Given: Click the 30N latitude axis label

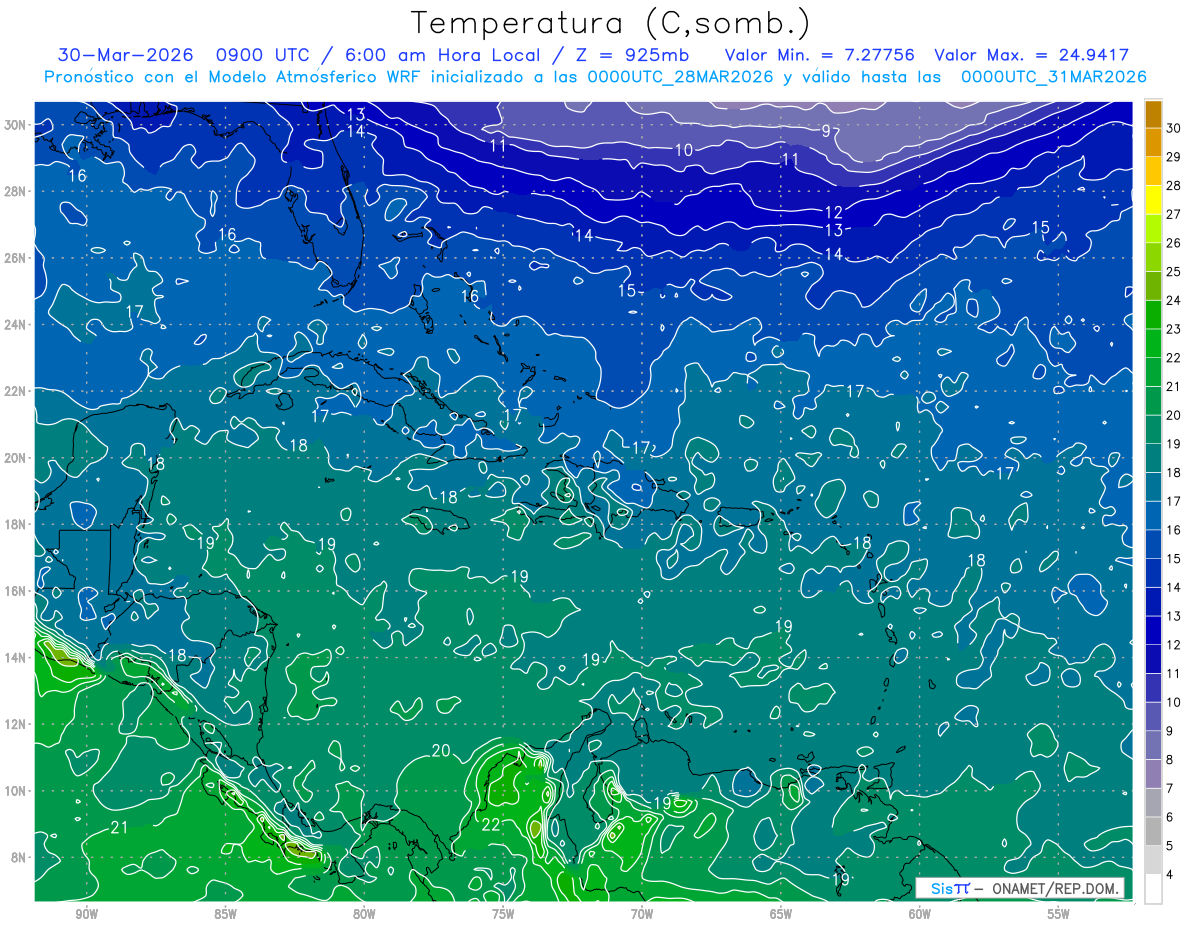Looking at the screenshot, I should 14,125.
